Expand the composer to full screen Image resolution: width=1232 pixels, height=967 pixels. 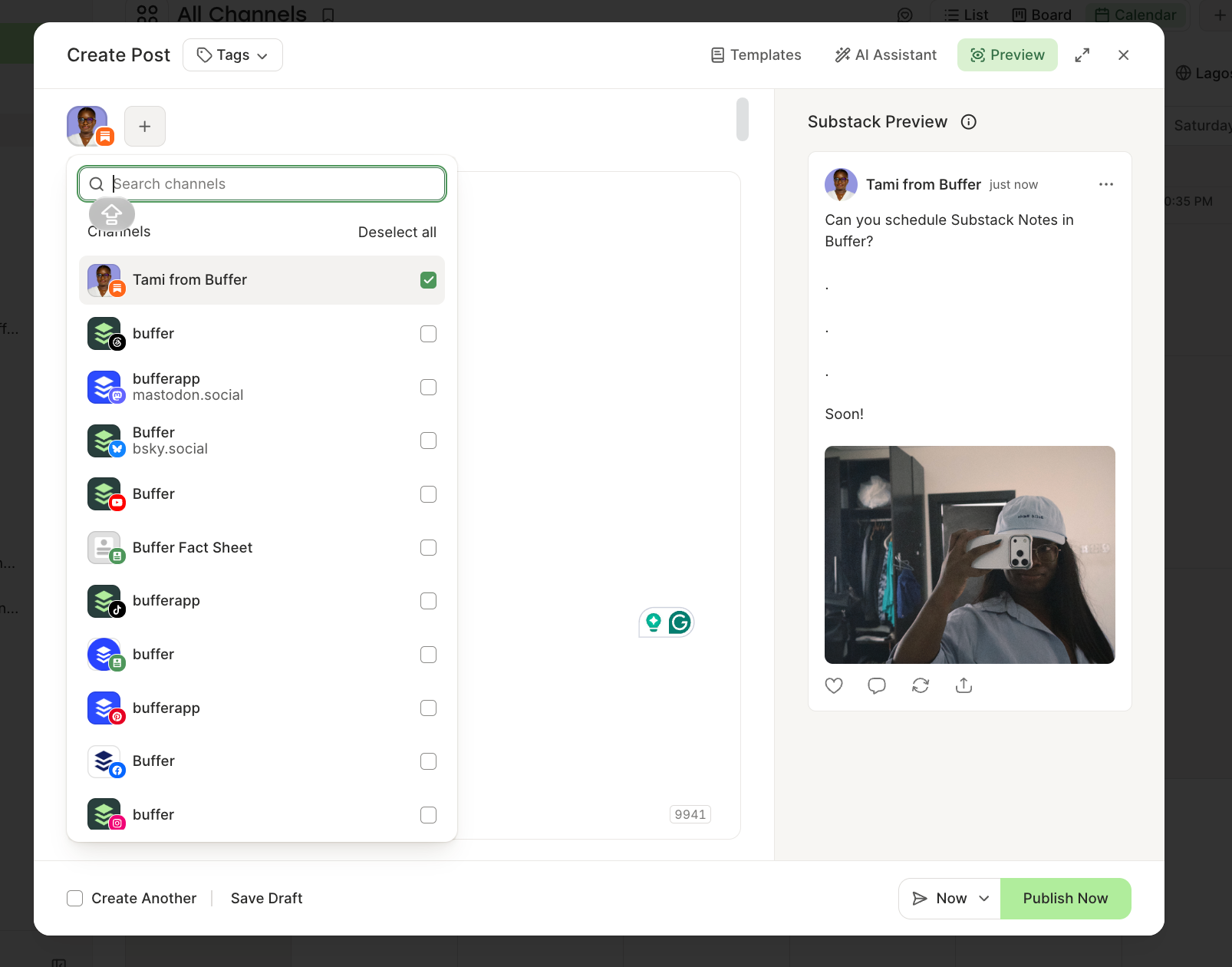[1082, 55]
